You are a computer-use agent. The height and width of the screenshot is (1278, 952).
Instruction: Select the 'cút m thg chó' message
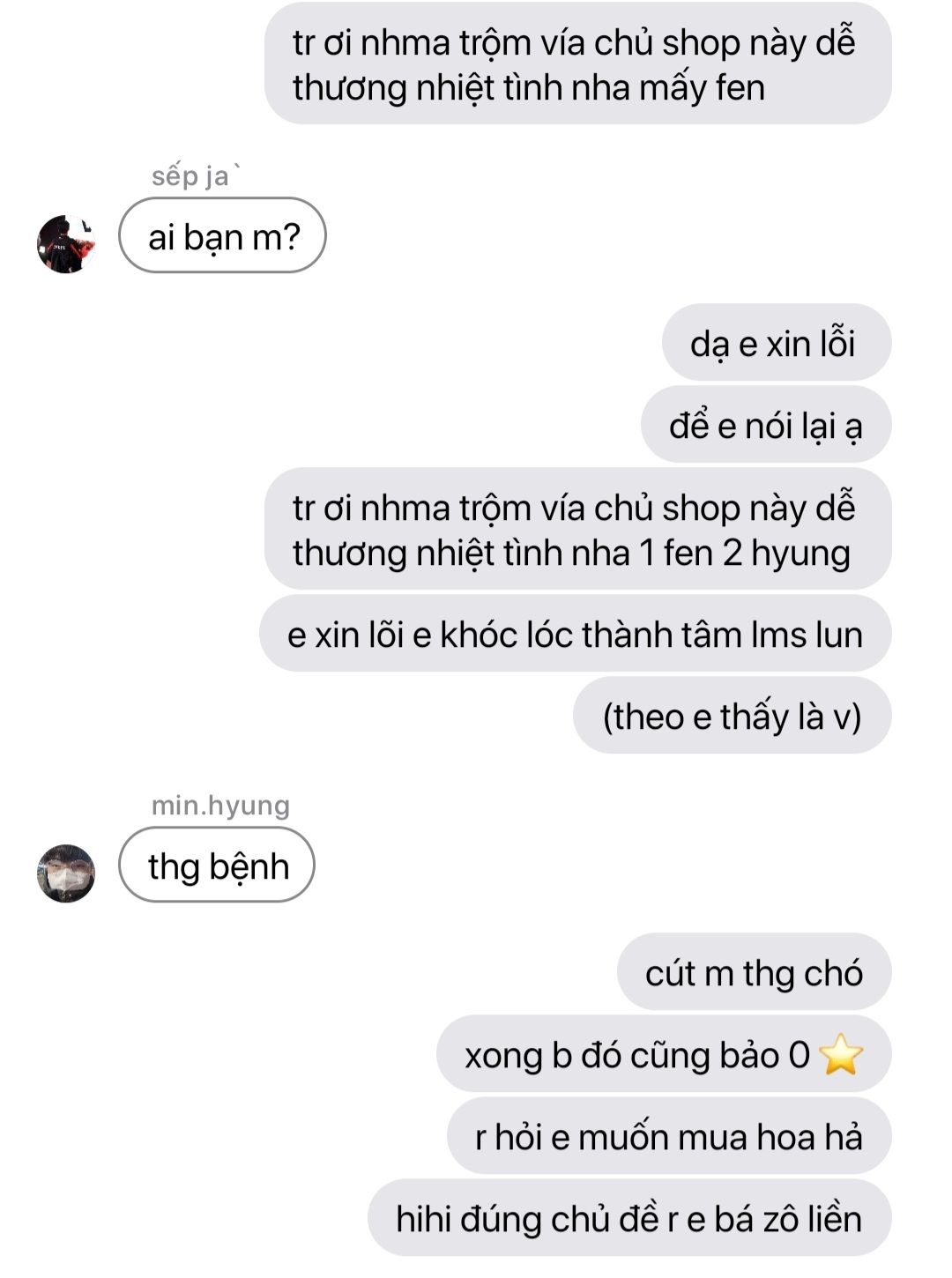[755, 972]
